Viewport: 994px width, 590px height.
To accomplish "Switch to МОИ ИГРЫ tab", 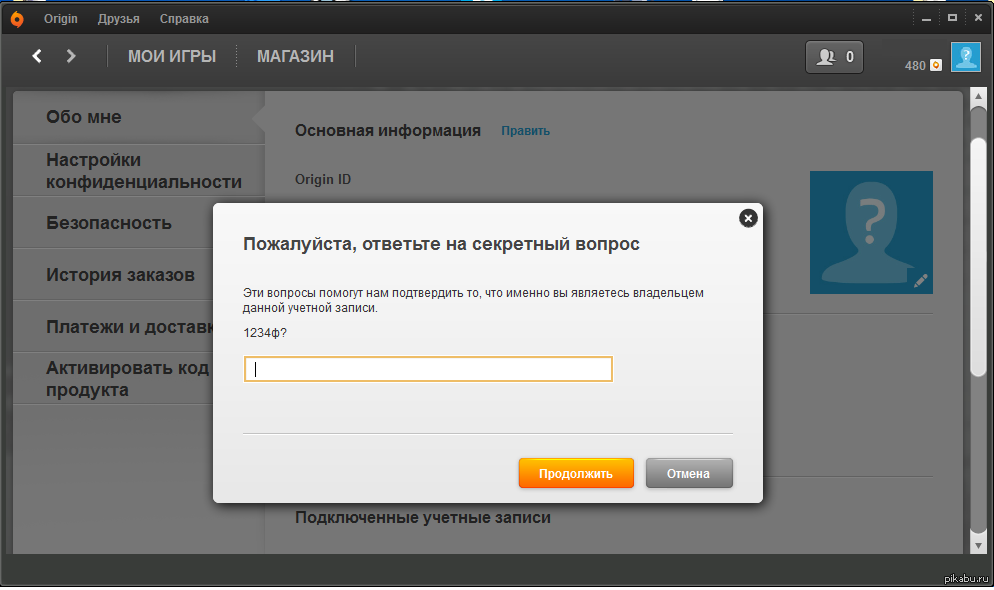I will click(172, 56).
